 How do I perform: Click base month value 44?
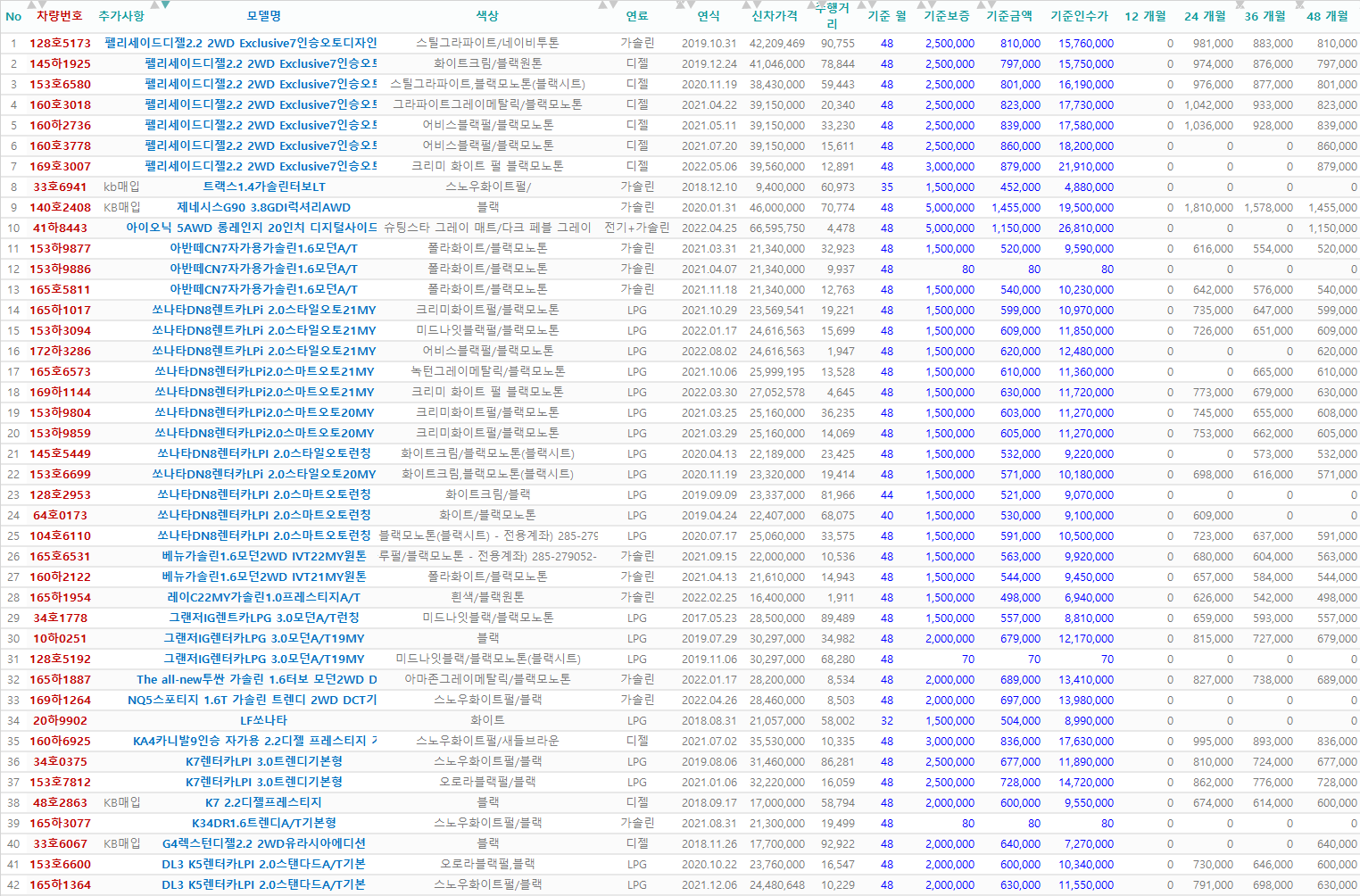tap(887, 494)
